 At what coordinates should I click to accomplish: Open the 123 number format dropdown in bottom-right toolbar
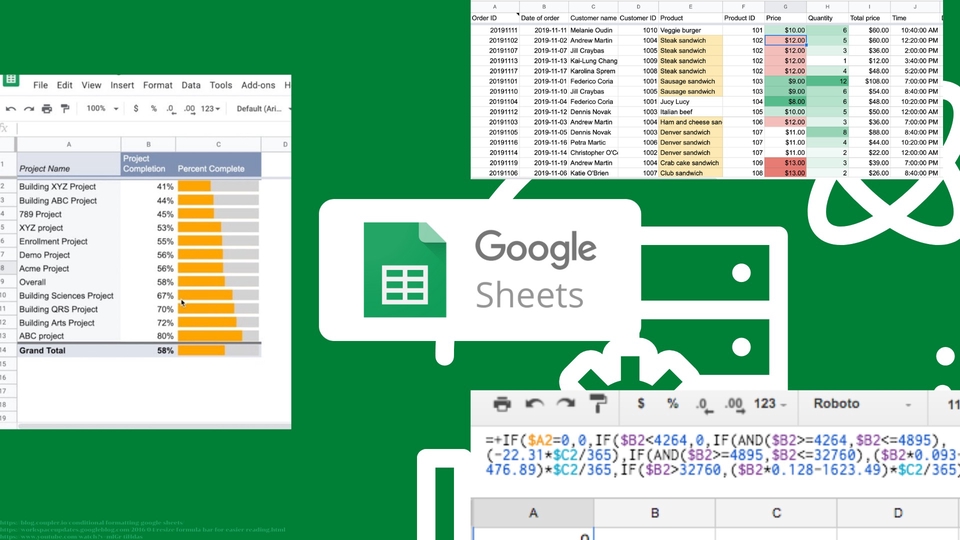[770, 403]
